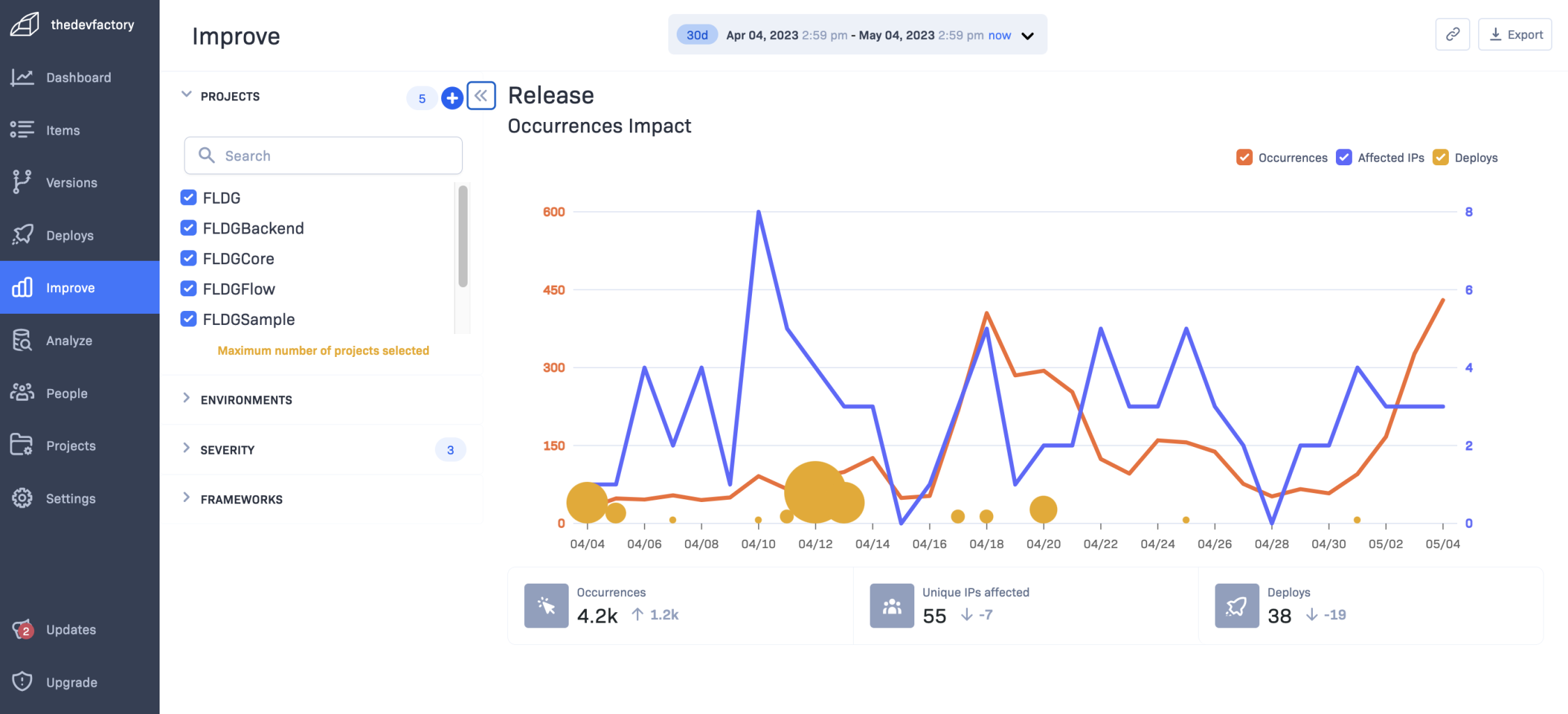The image size is (1568, 714).
Task: Toggle the Deploys series checkbox off
Action: (x=1440, y=157)
